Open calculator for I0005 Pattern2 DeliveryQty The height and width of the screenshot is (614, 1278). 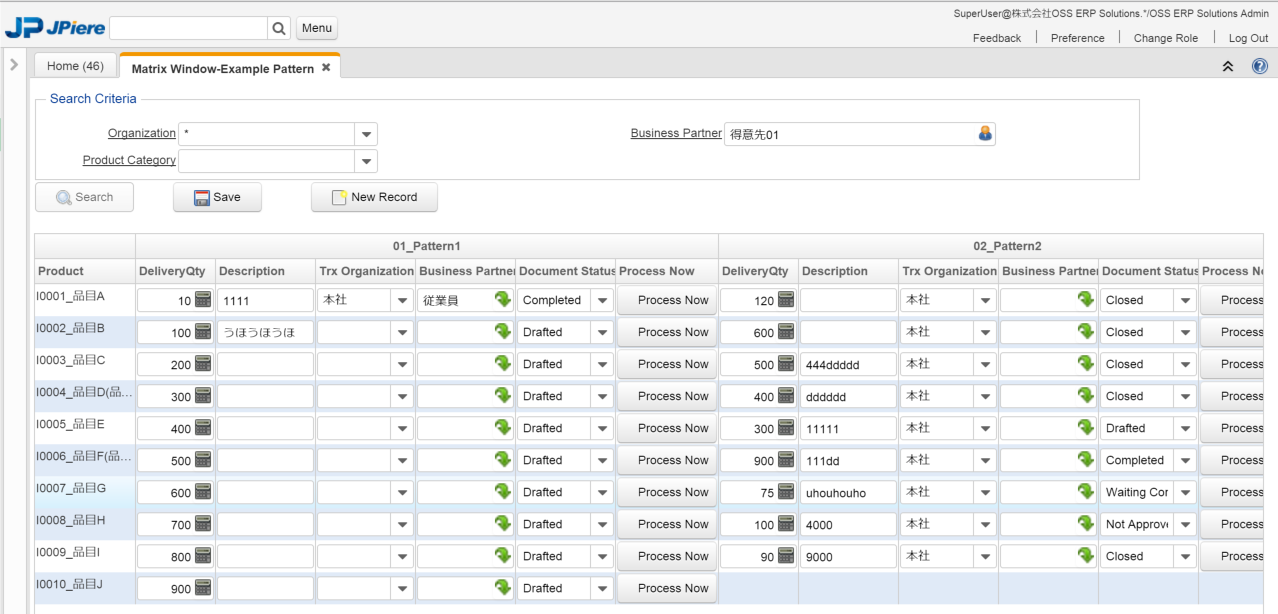pyautogui.click(x=786, y=428)
